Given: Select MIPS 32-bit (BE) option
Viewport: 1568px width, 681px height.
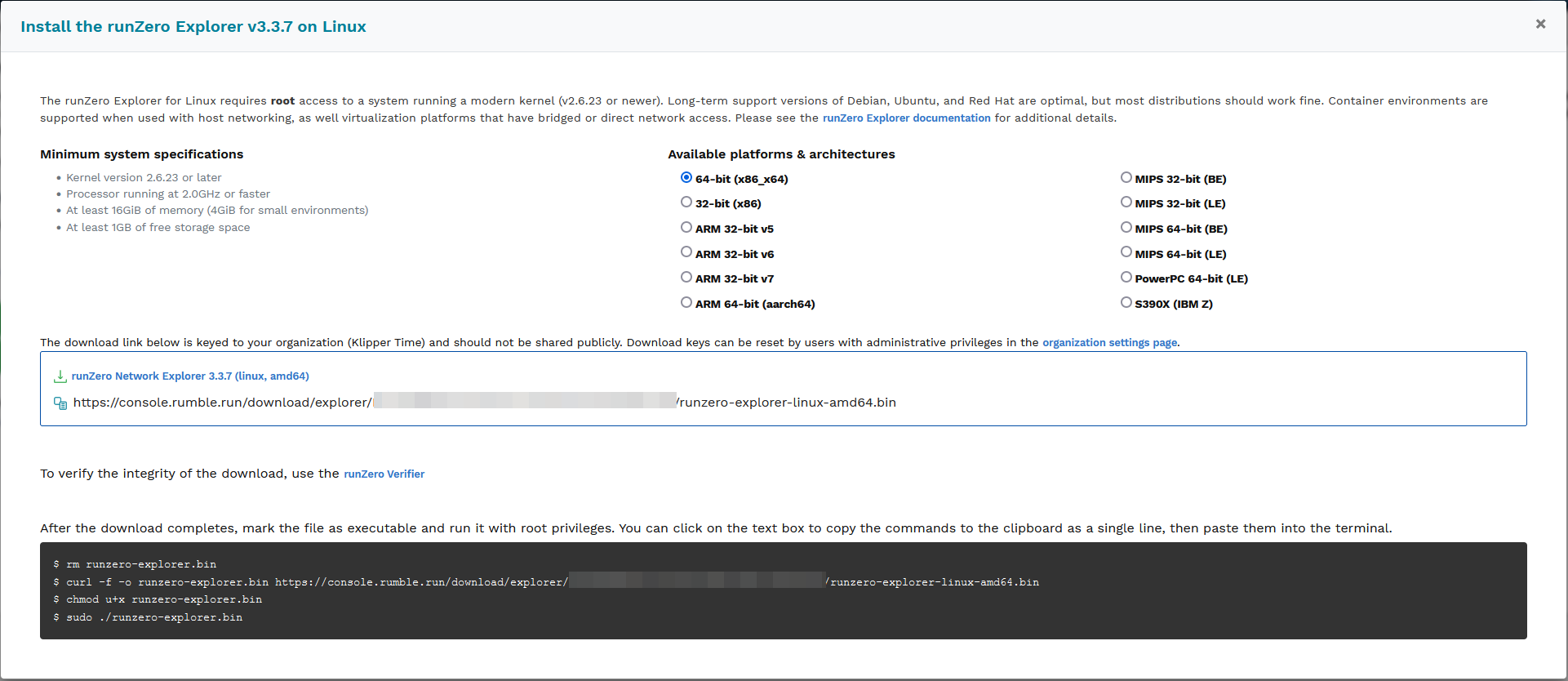Looking at the screenshot, I should click(x=1126, y=177).
